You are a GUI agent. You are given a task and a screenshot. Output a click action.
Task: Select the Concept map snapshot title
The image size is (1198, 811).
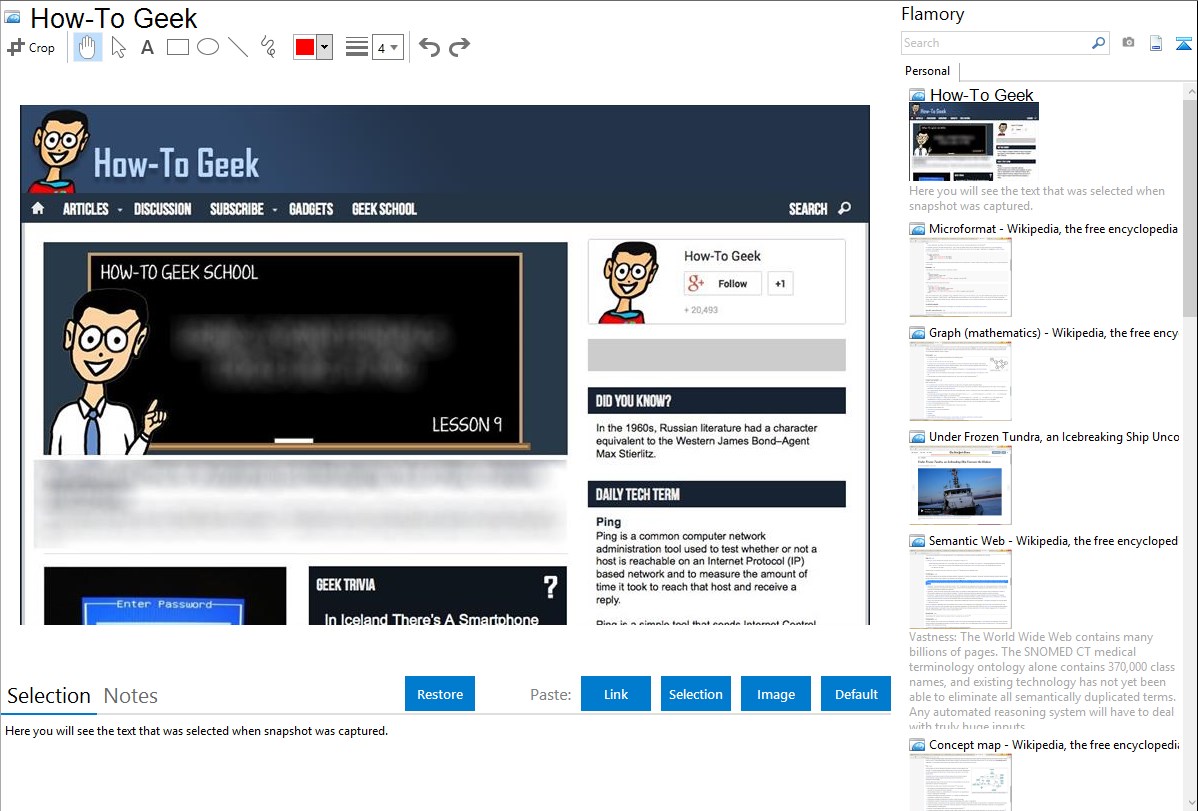pos(1053,744)
